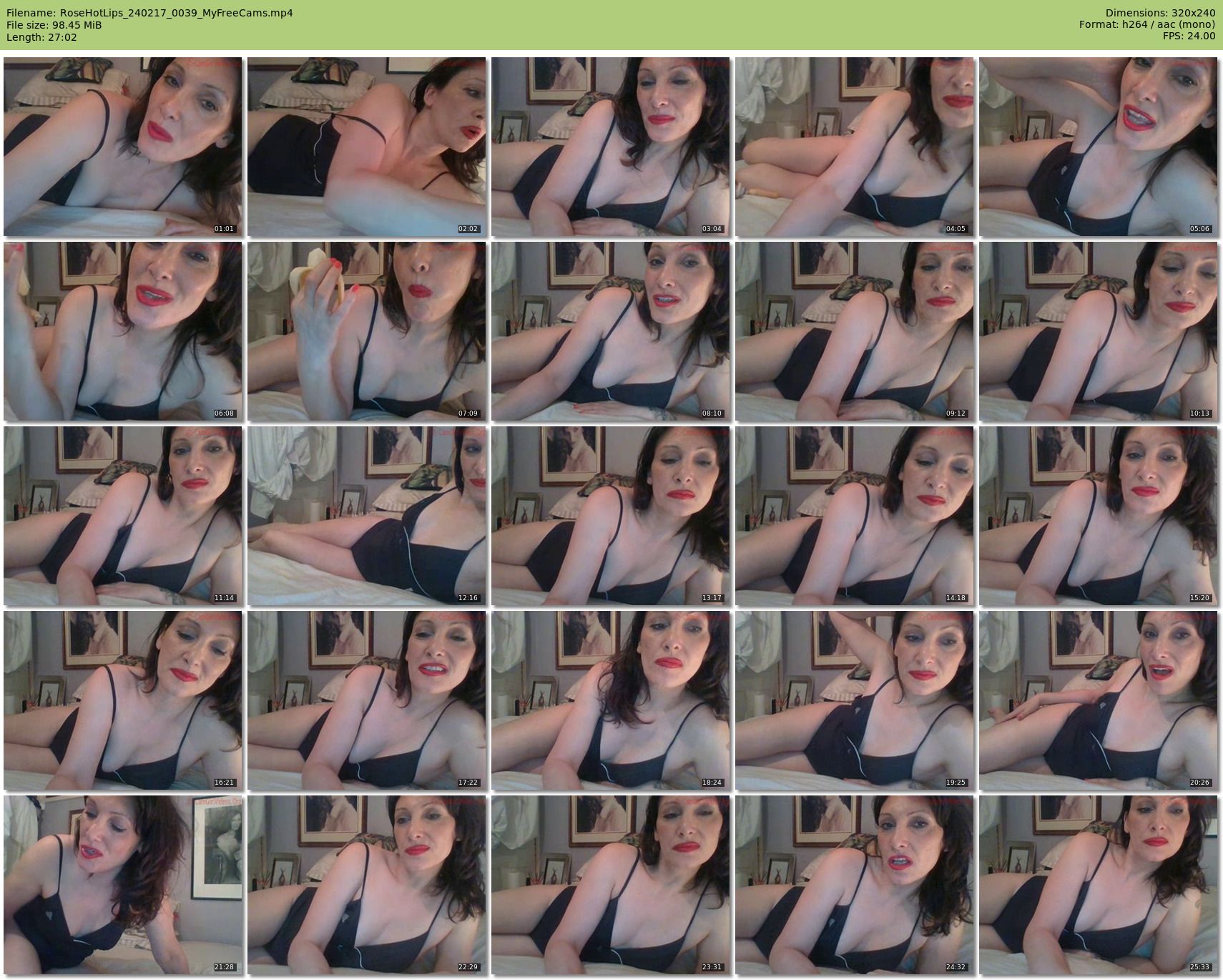Select the 'Dimensions: 320x240' text

tap(1160, 13)
